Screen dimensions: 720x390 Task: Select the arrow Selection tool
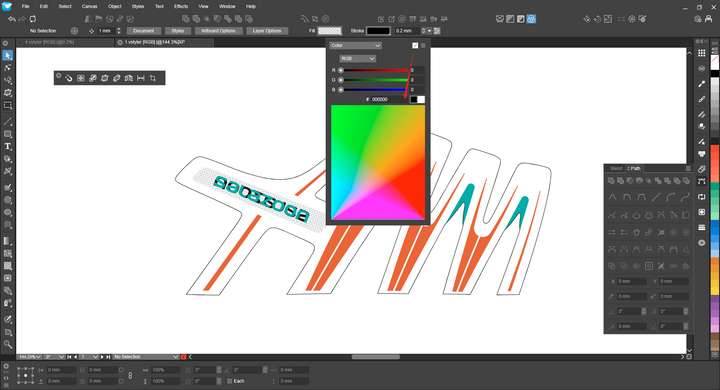(8, 56)
